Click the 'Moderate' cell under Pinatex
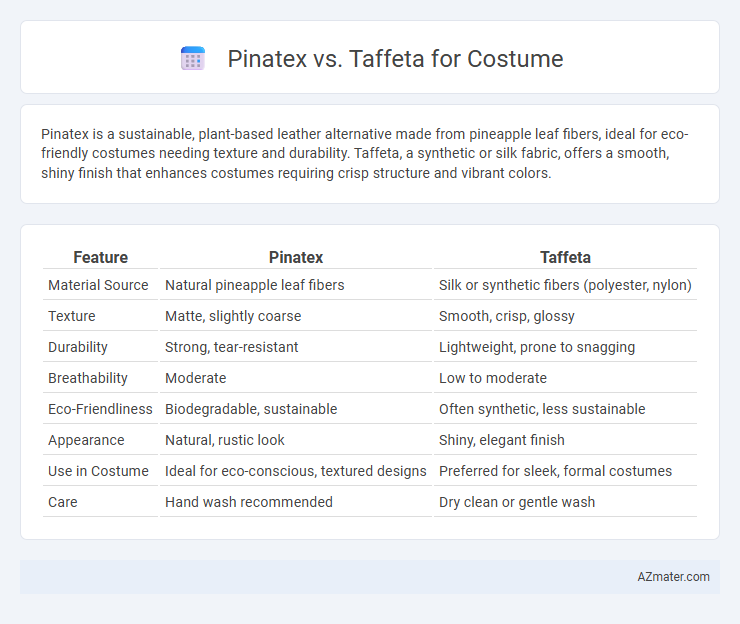This screenshot has height=624, width=740. tap(196, 378)
